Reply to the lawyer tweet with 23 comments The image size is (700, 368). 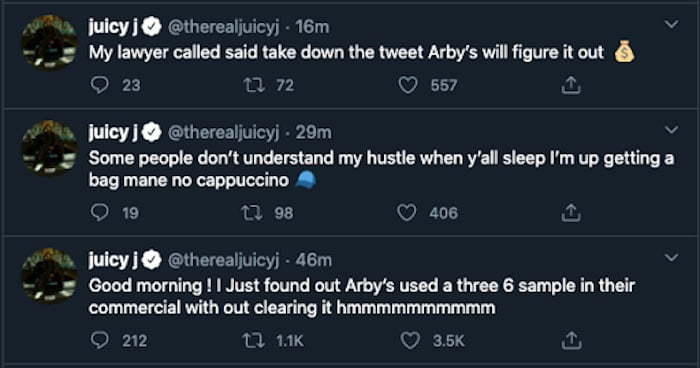click(99, 84)
